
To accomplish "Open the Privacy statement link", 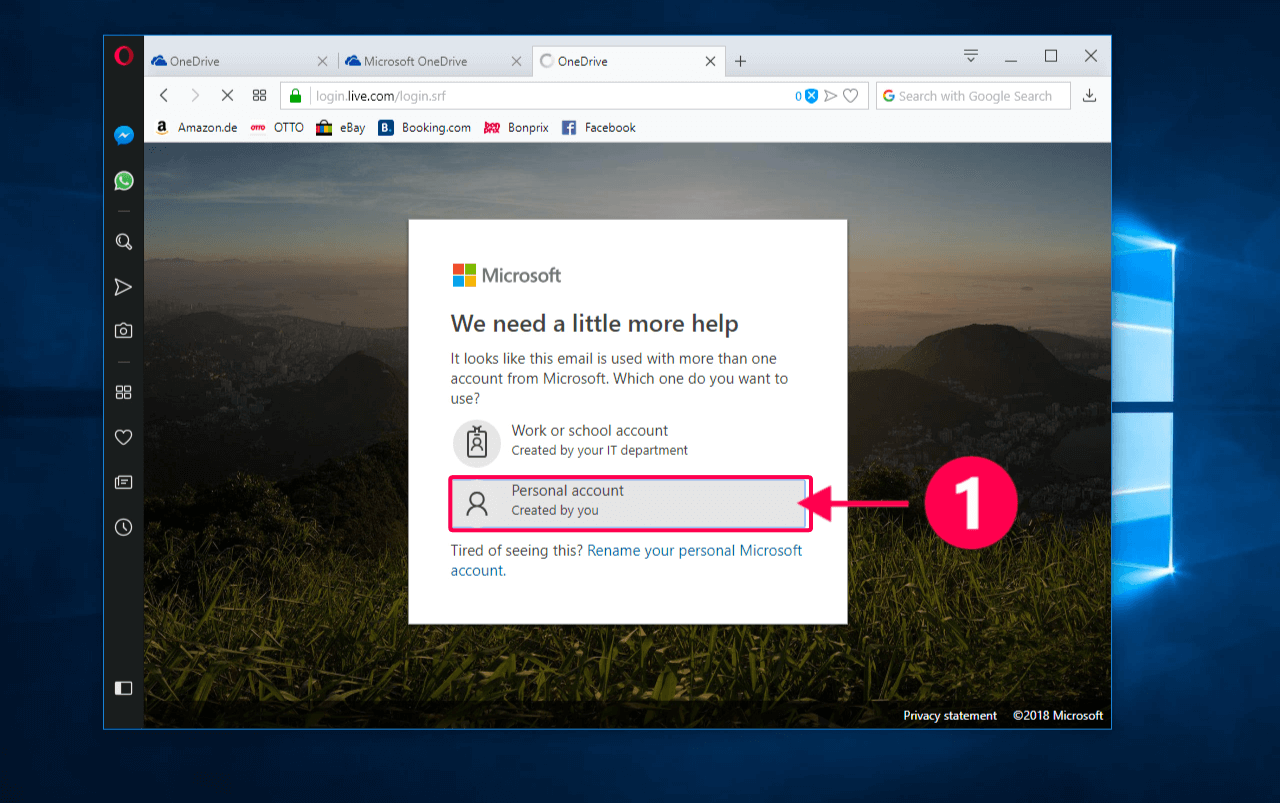I will click(x=950, y=715).
